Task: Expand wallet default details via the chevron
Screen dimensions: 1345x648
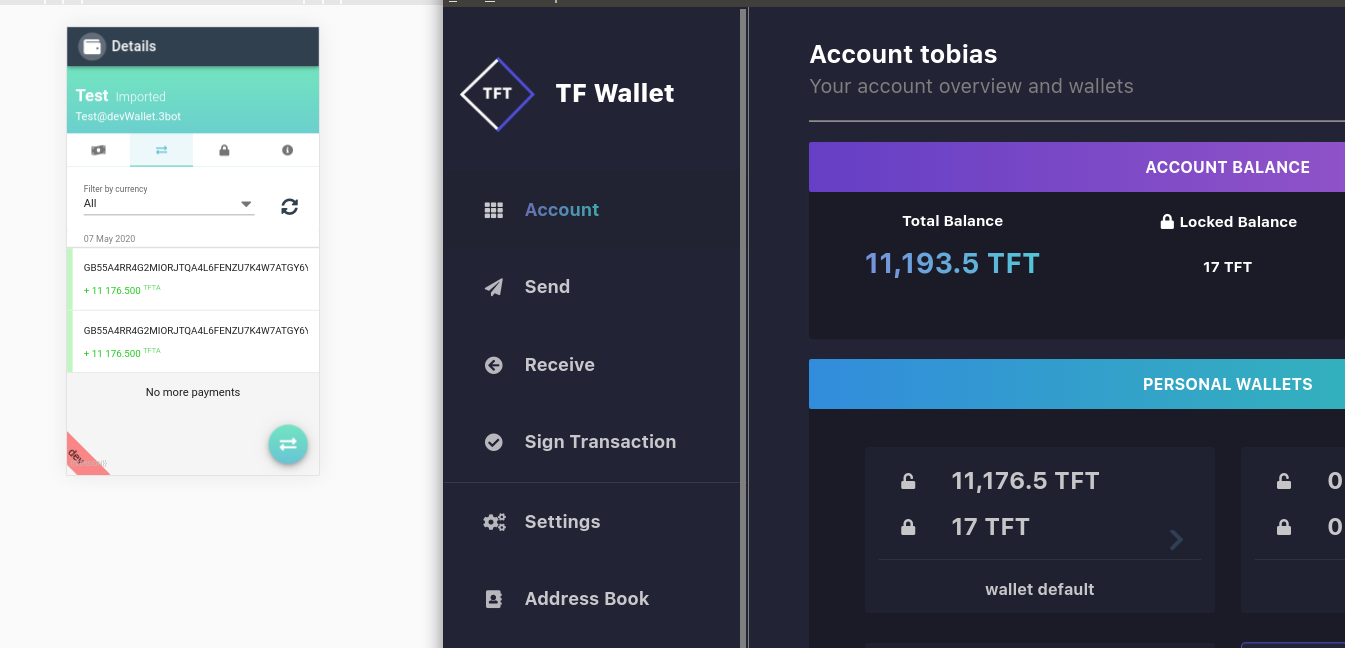Action: point(1177,540)
